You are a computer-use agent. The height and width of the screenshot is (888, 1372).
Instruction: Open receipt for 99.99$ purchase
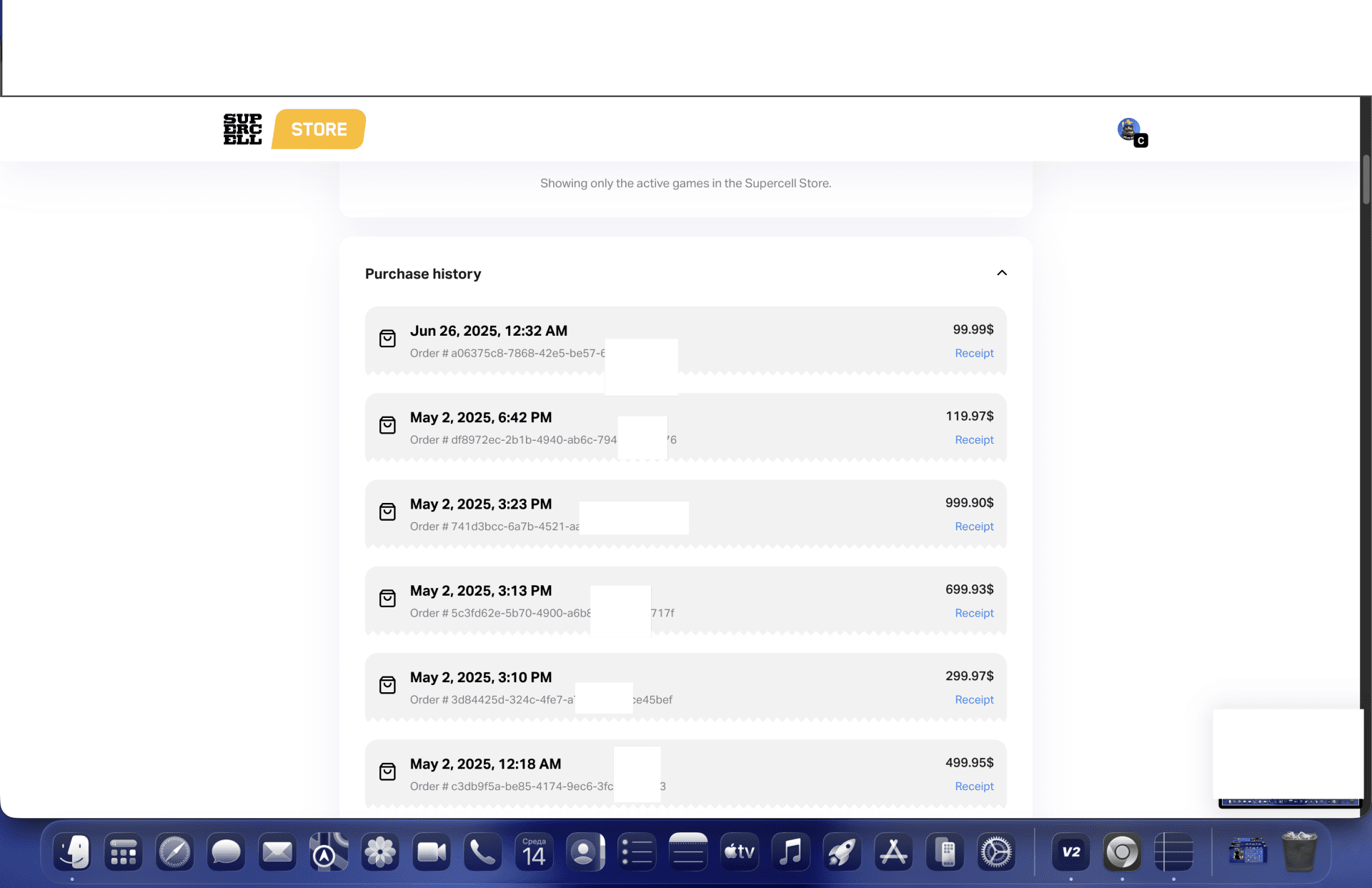pos(974,353)
